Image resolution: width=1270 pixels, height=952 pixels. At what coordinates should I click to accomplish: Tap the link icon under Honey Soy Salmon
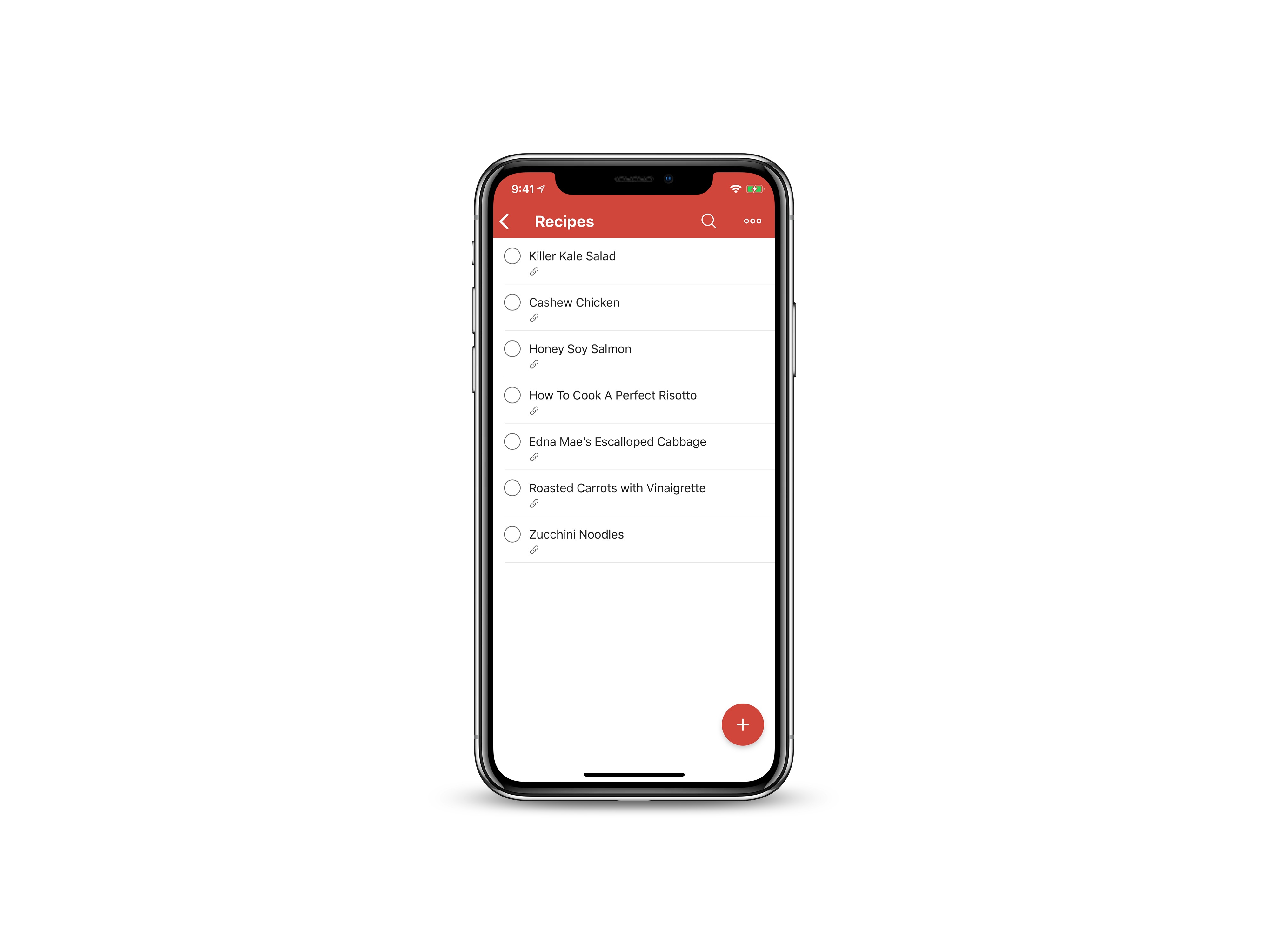tap(535, 364)
